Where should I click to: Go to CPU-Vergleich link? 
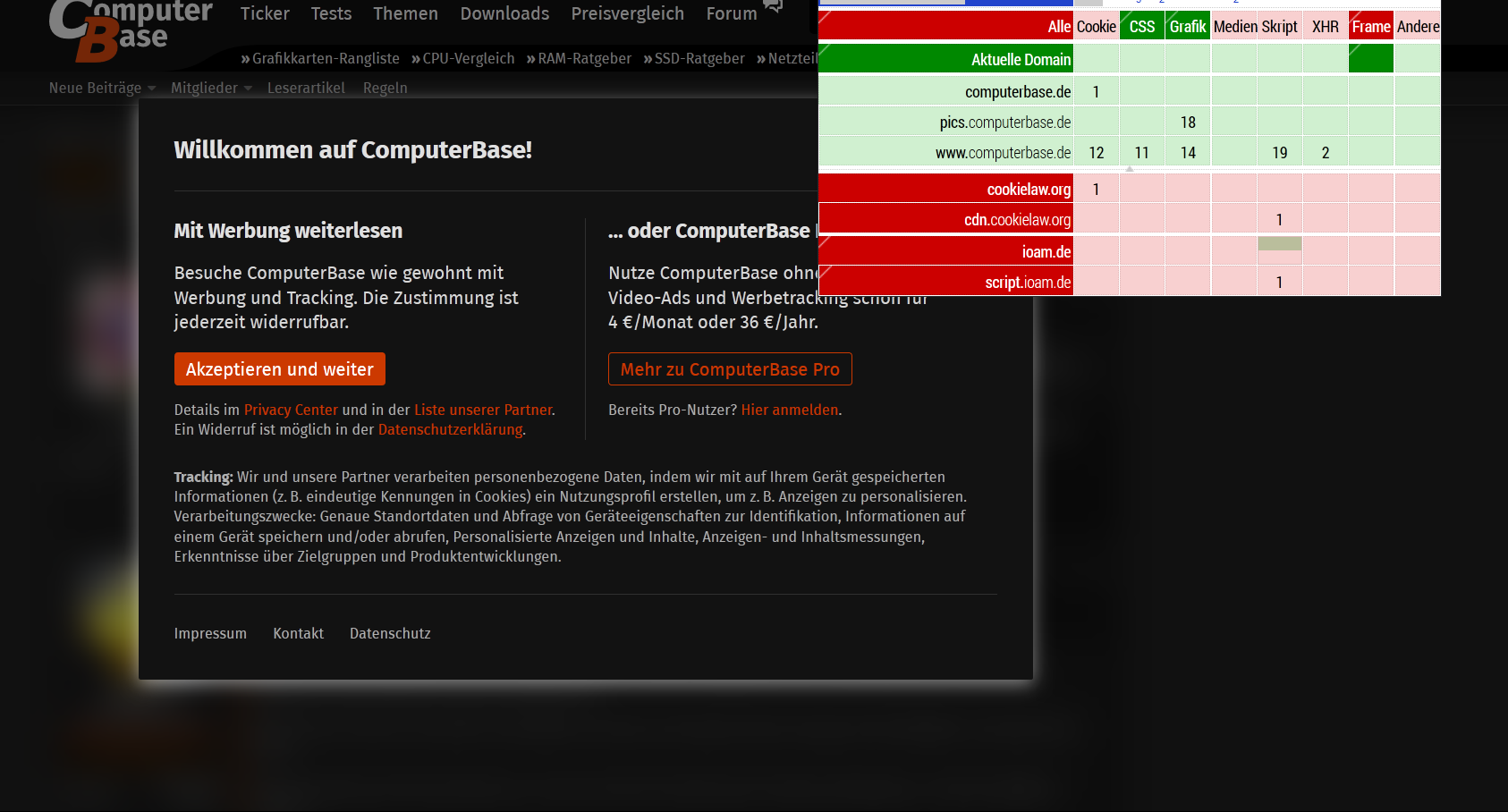point(463,58)
